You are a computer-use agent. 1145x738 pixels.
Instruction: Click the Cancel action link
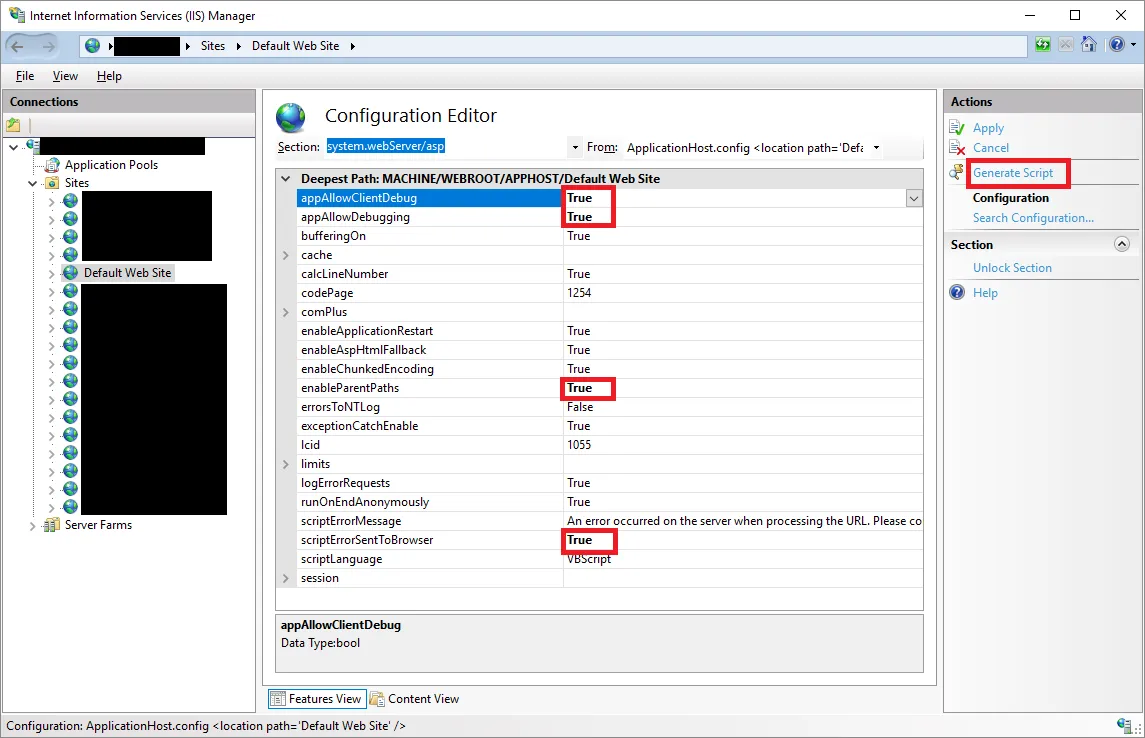[x=990, y=147]
